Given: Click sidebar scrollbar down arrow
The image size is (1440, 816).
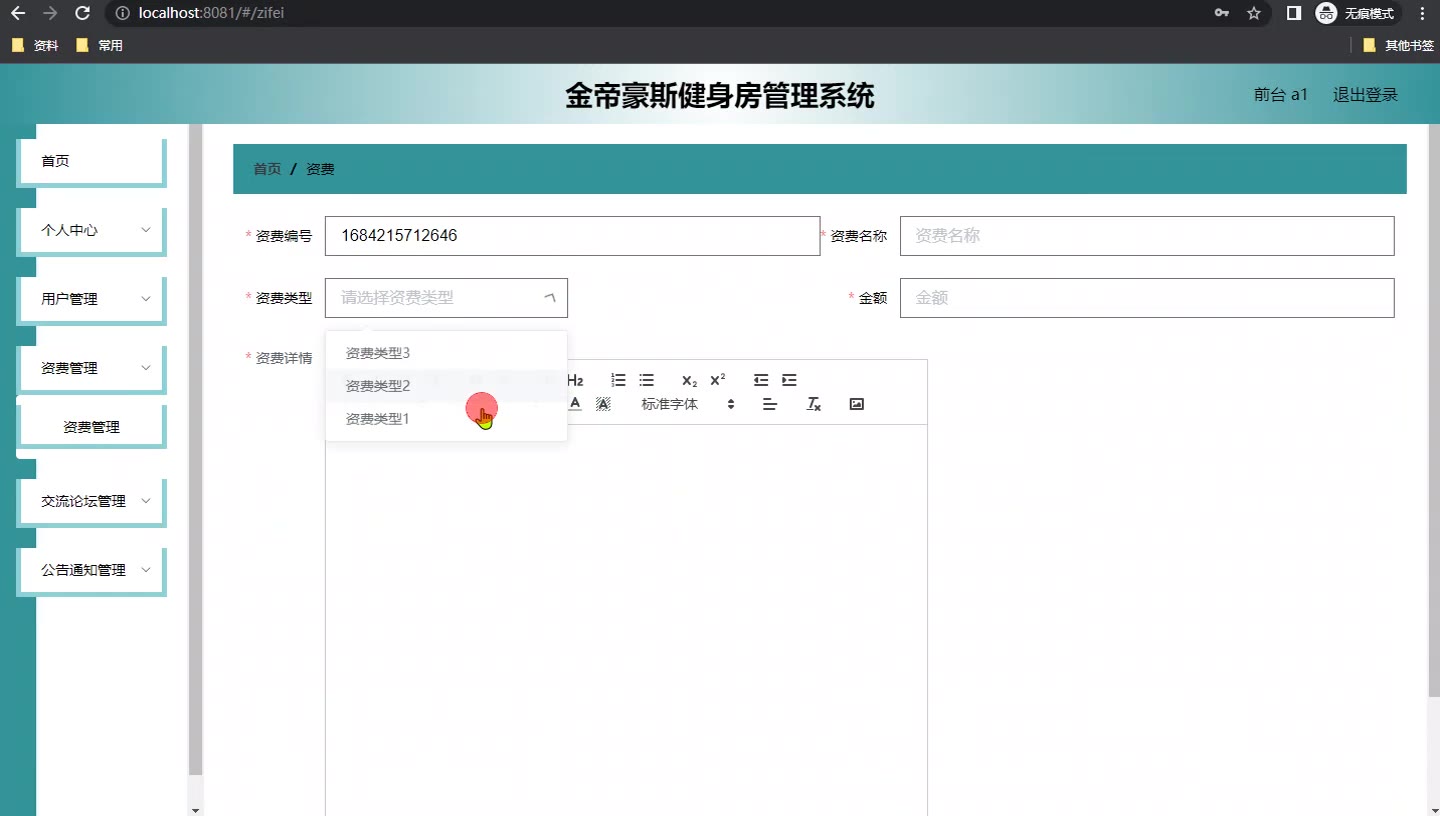Looking at the screenshot, I should 195,809.
